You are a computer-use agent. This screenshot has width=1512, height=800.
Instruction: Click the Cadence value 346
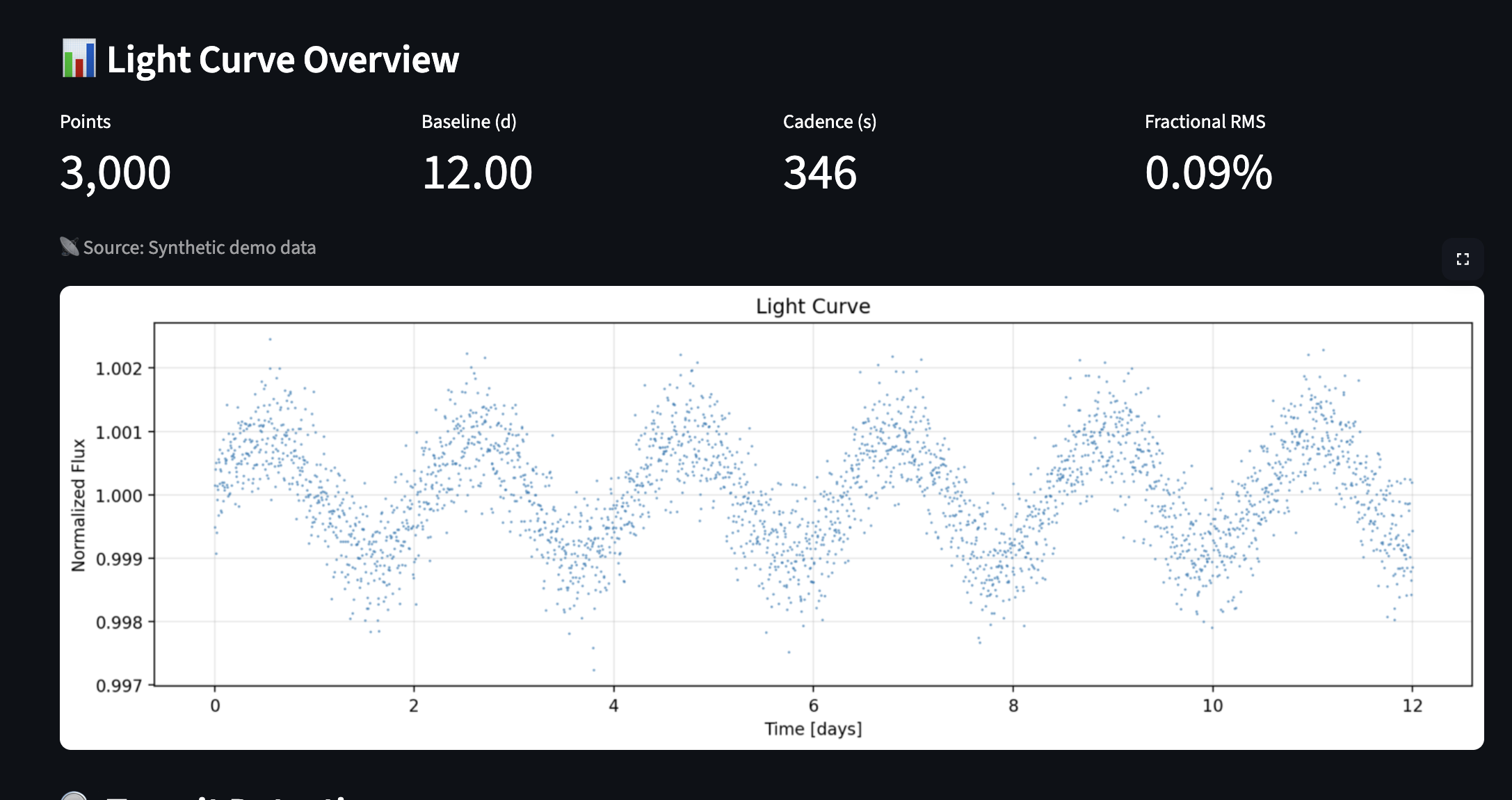coord(820,173)
